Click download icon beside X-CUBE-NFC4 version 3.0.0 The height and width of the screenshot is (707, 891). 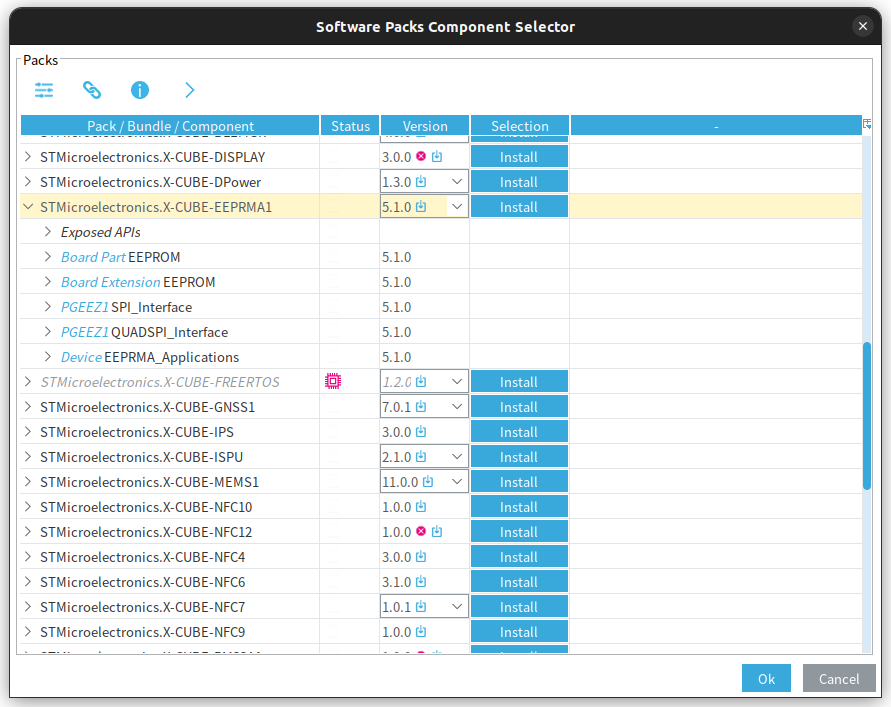point(420,556)
